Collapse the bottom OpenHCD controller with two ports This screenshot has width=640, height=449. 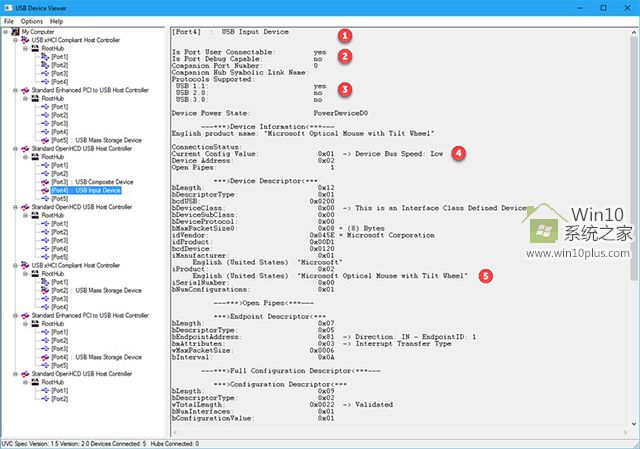pyautogui.click(x=16, y=374)
